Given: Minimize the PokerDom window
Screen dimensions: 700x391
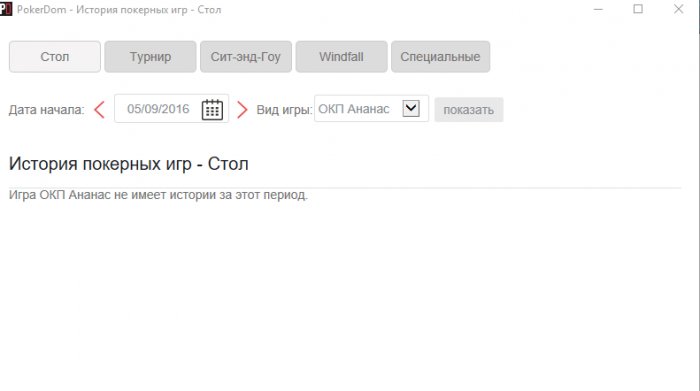Looking at the screenshot, I should point(598,9).
